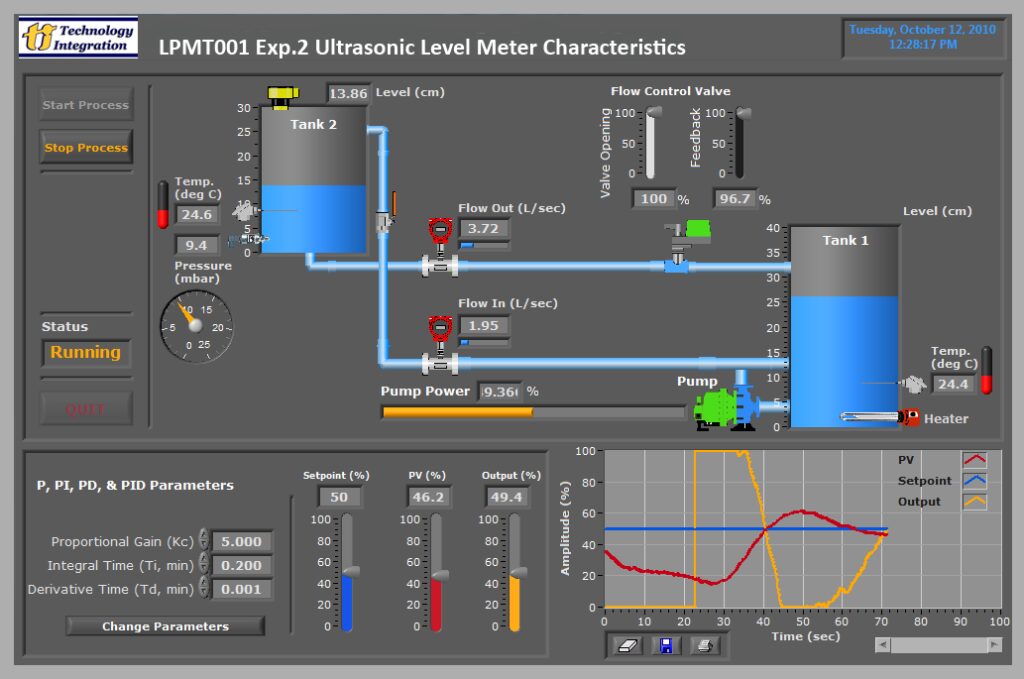
Task: Increment Derivative Time using its stepper
Action: pyautogui.click(x=204, y=582)
